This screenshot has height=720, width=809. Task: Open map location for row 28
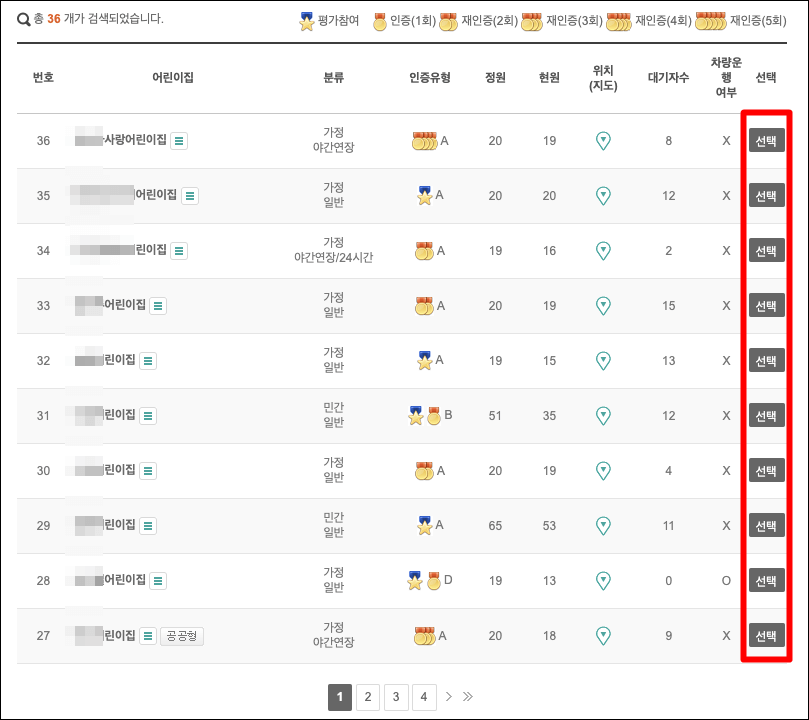[x=603, y=581]
